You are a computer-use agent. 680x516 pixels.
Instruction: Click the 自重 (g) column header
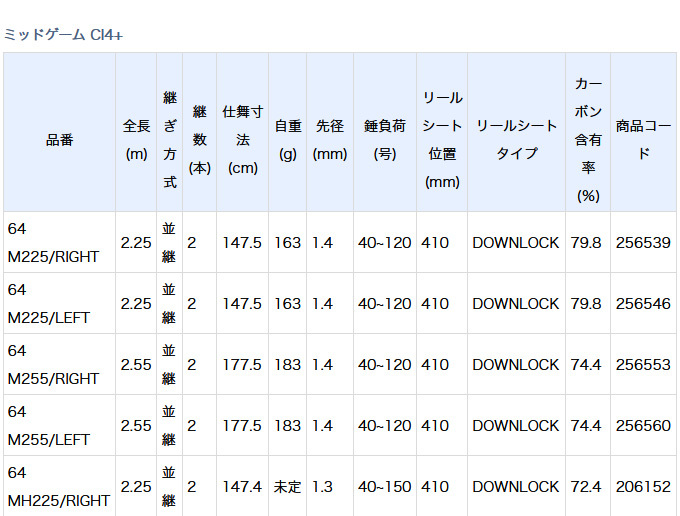(x=288, y=140)
